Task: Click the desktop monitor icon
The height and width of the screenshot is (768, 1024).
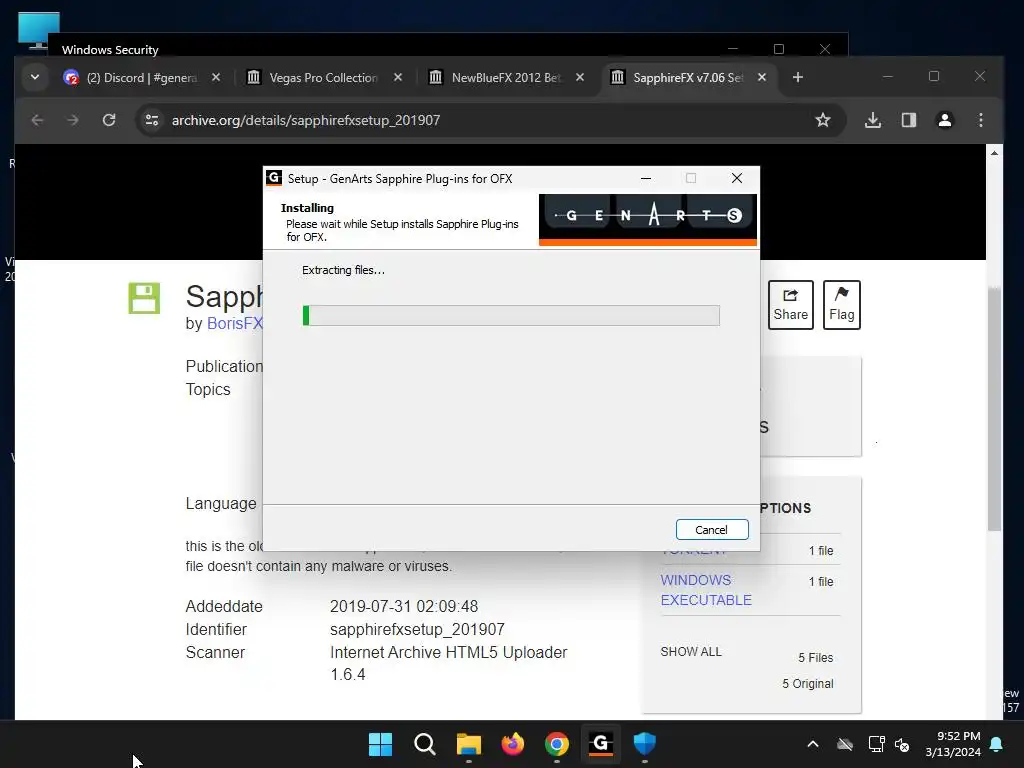Action: point(39,31)
